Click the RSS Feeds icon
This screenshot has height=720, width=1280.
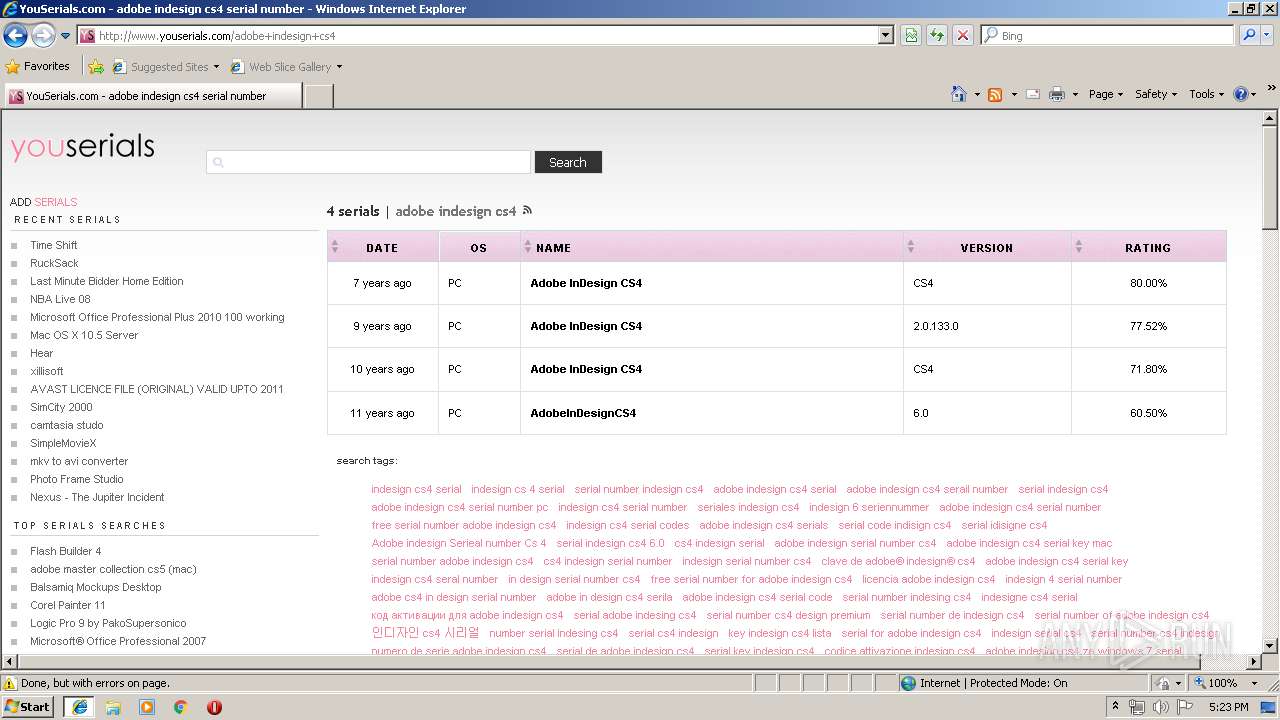click(995, 94)
